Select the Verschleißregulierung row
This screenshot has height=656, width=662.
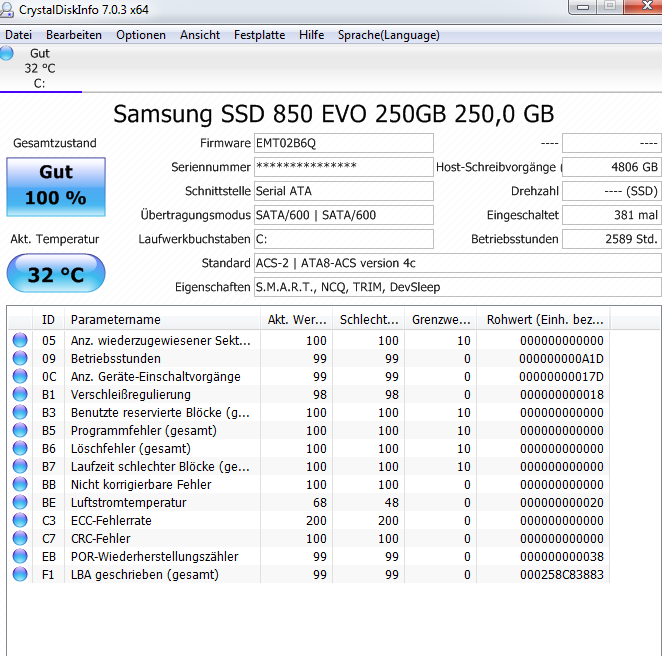pyautogui.click(x=309, y=394)
